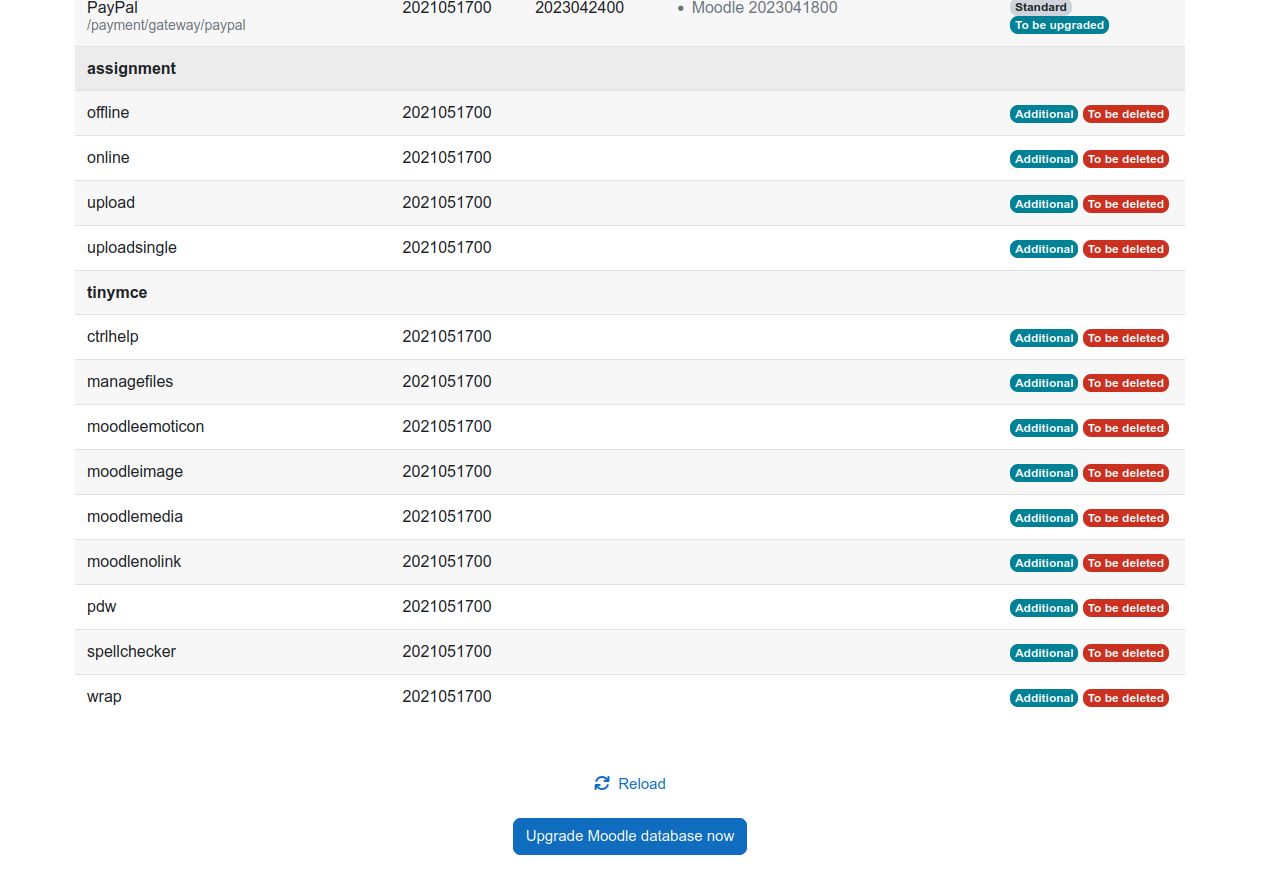This screenshot has height=879, width=1280.
Task: Click To be deleted badge for wrap
Action: [1126, 698]
